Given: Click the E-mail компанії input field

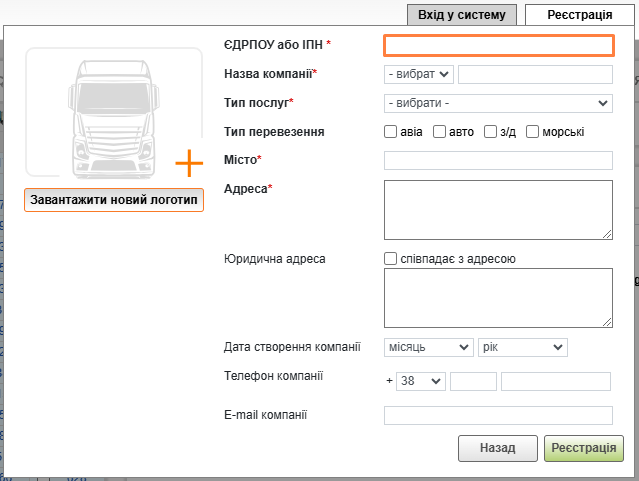Looking at the screenshot, I should point(498,415).
